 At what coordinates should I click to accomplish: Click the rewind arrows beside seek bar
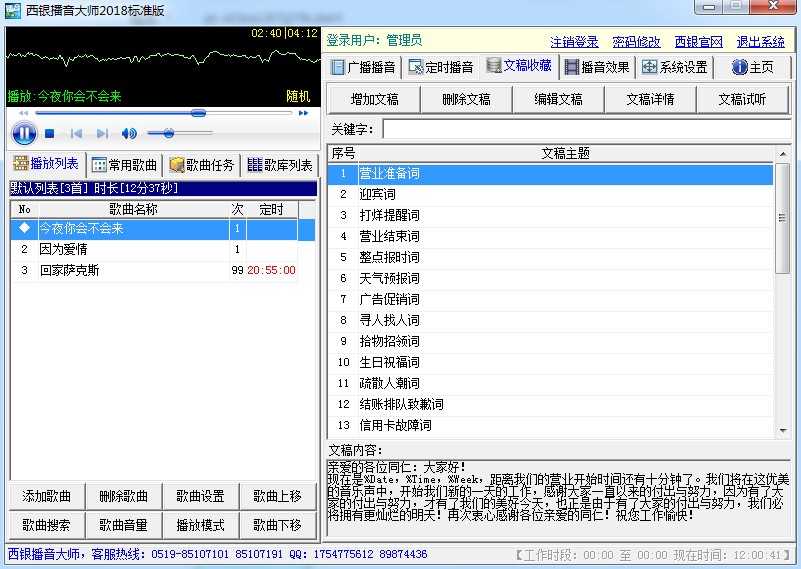tap(23, 114)
